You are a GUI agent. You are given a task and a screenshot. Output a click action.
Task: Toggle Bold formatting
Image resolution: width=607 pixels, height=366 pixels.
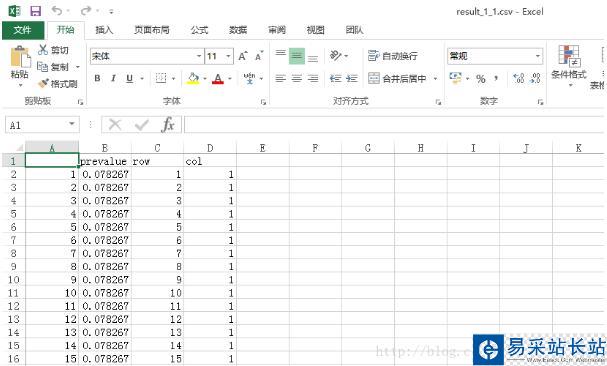[98, 78]
